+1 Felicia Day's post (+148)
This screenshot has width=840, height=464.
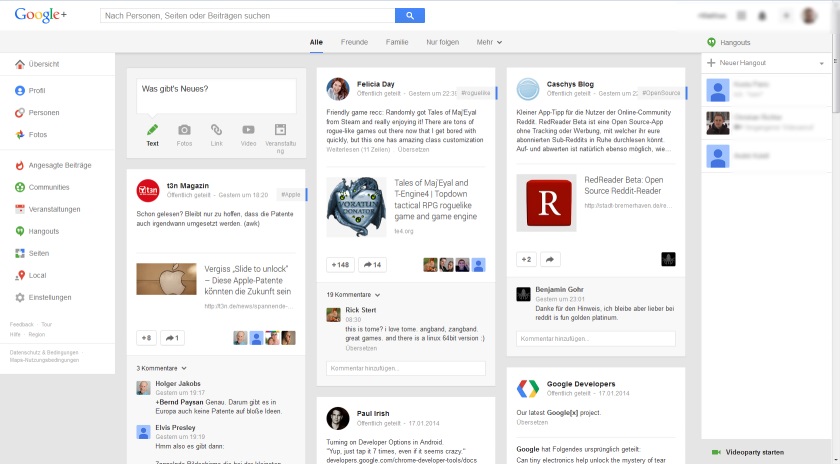pos(340,265)
